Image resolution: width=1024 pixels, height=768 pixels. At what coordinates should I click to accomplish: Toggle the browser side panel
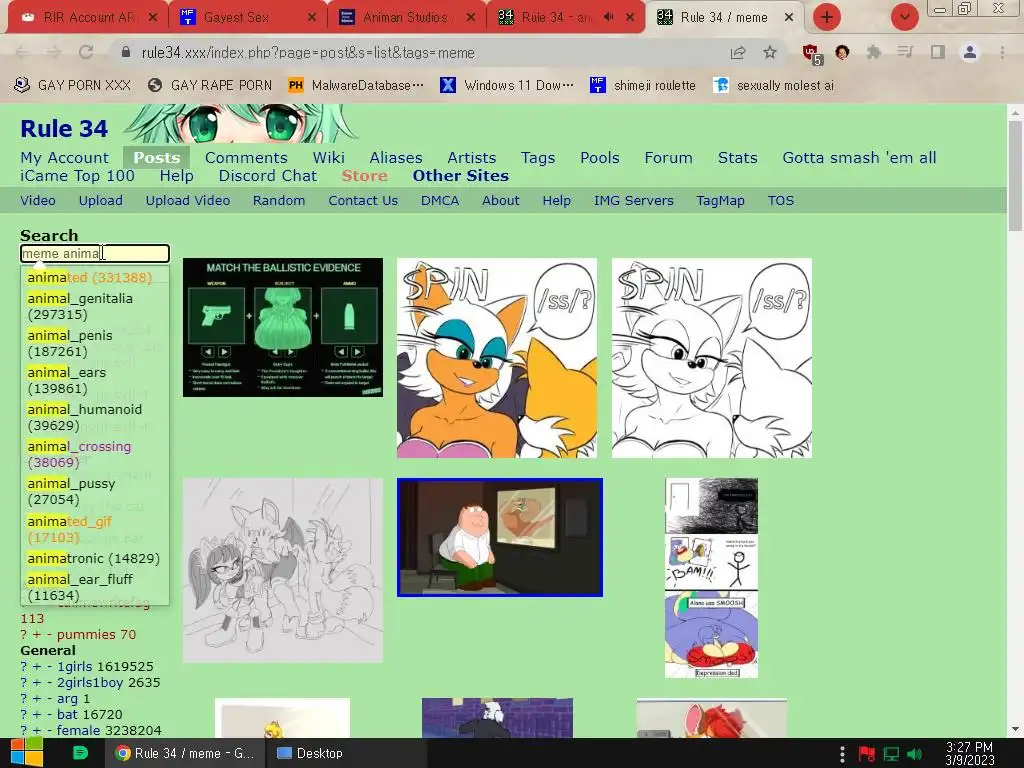click(937, 52)
